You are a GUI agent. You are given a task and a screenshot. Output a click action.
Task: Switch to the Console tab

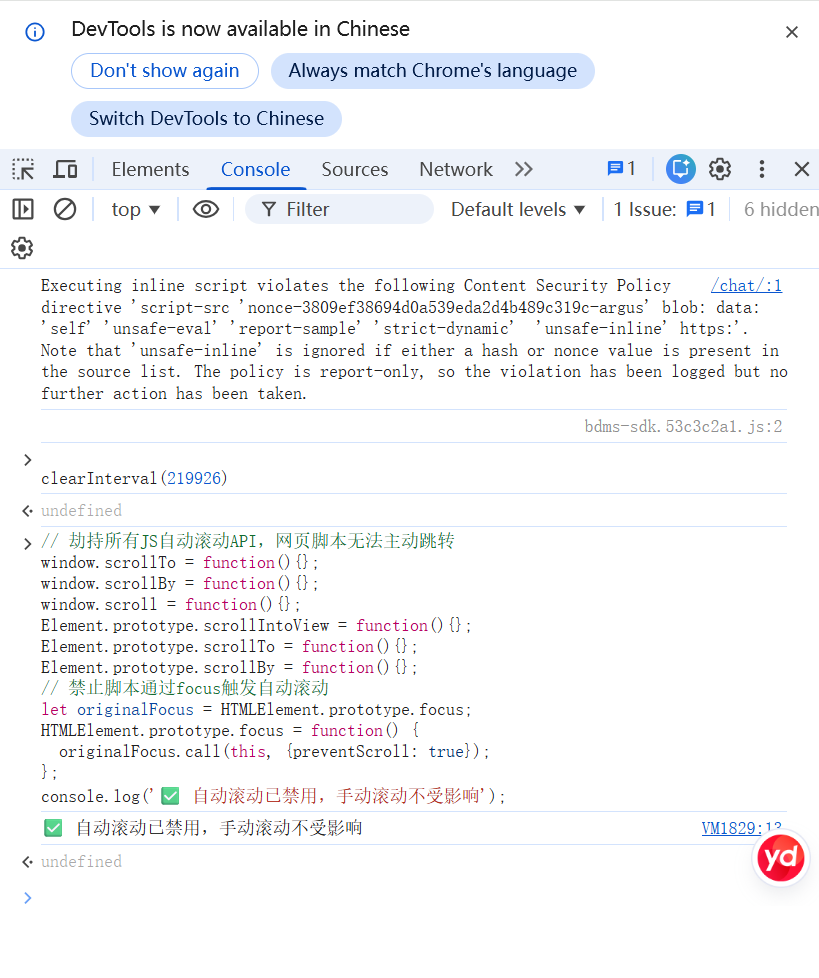point(256,169)
